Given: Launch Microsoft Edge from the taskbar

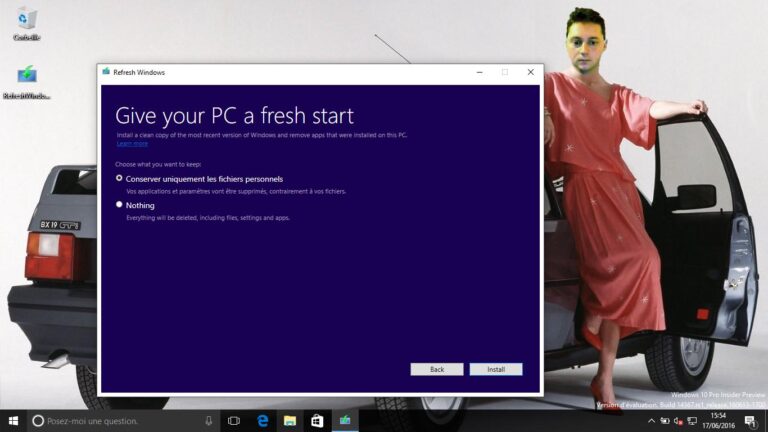Looking at the screenshot, I should (263, 421).
